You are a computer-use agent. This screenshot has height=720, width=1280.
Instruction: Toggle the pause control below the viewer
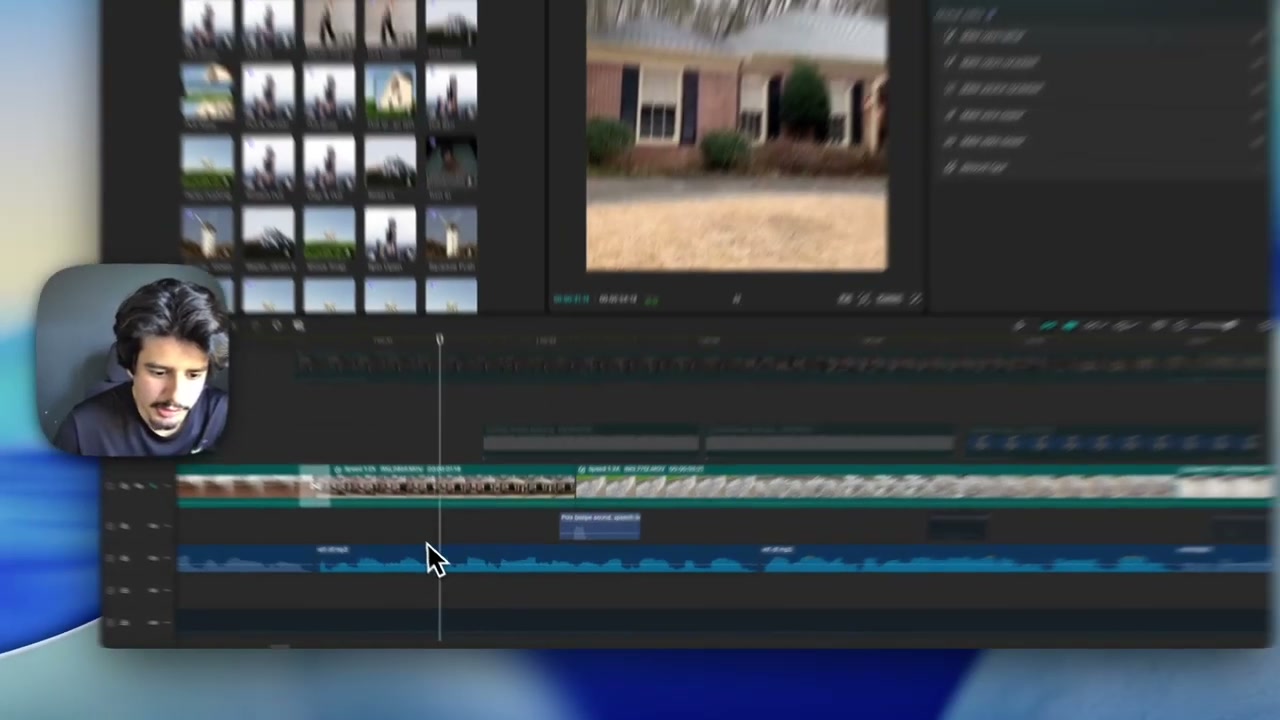click(x=737, y=298)
